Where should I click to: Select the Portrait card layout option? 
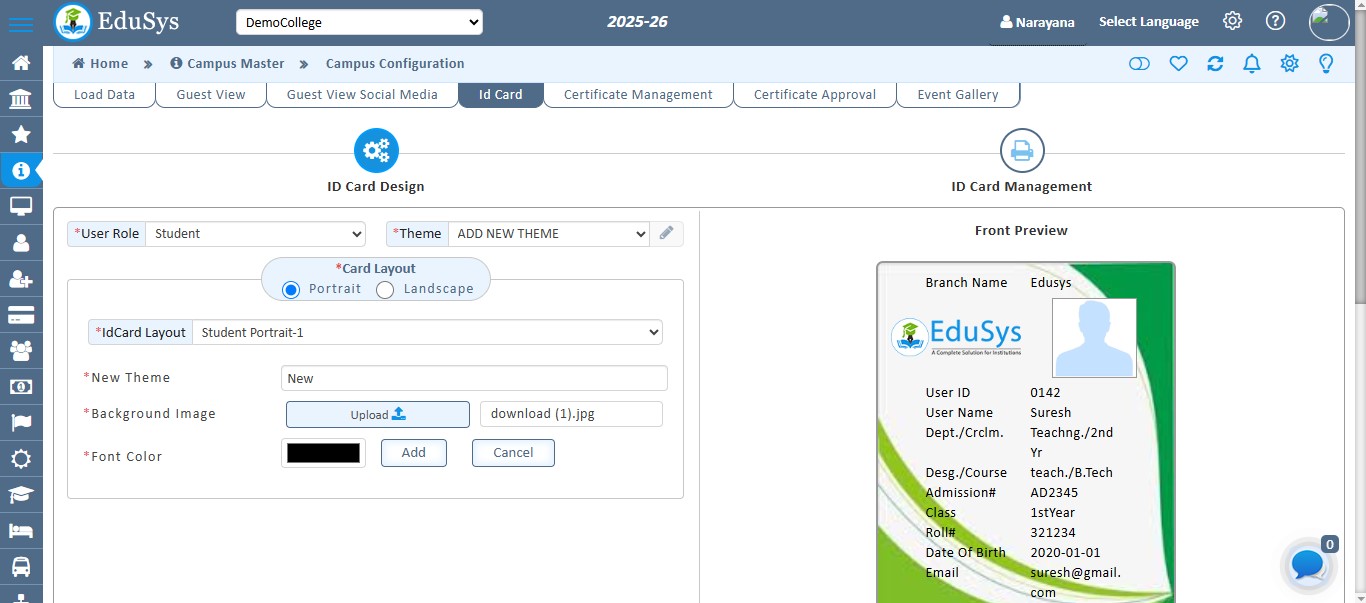coord(291,289)
